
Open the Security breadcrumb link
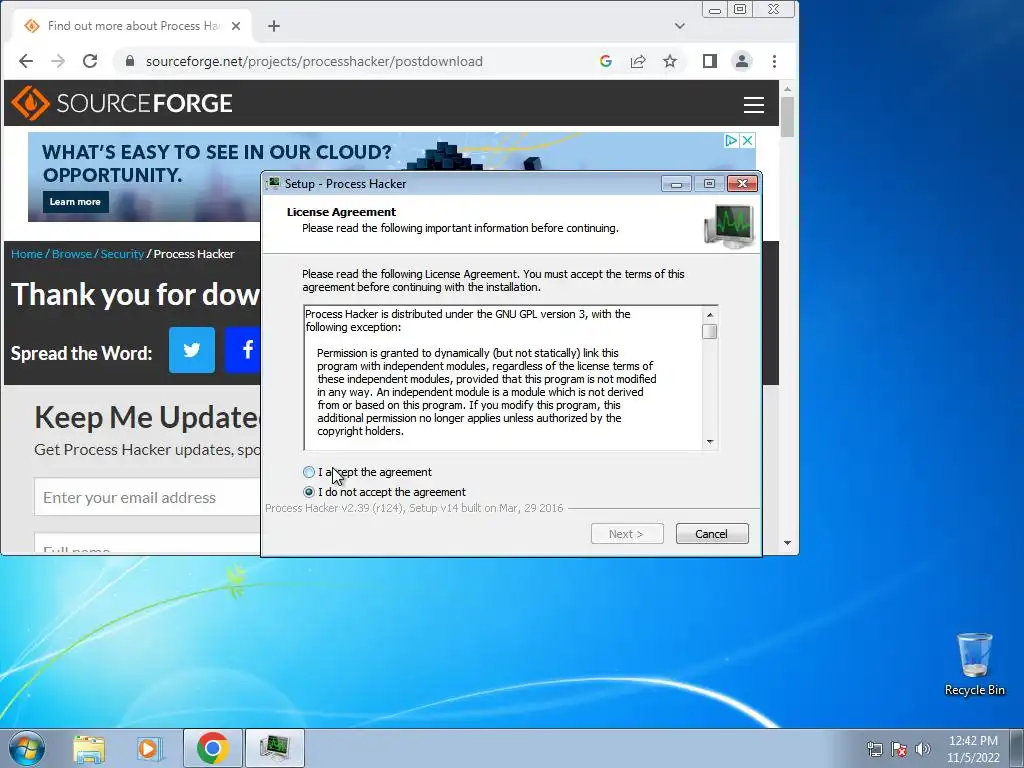point(122,254)
